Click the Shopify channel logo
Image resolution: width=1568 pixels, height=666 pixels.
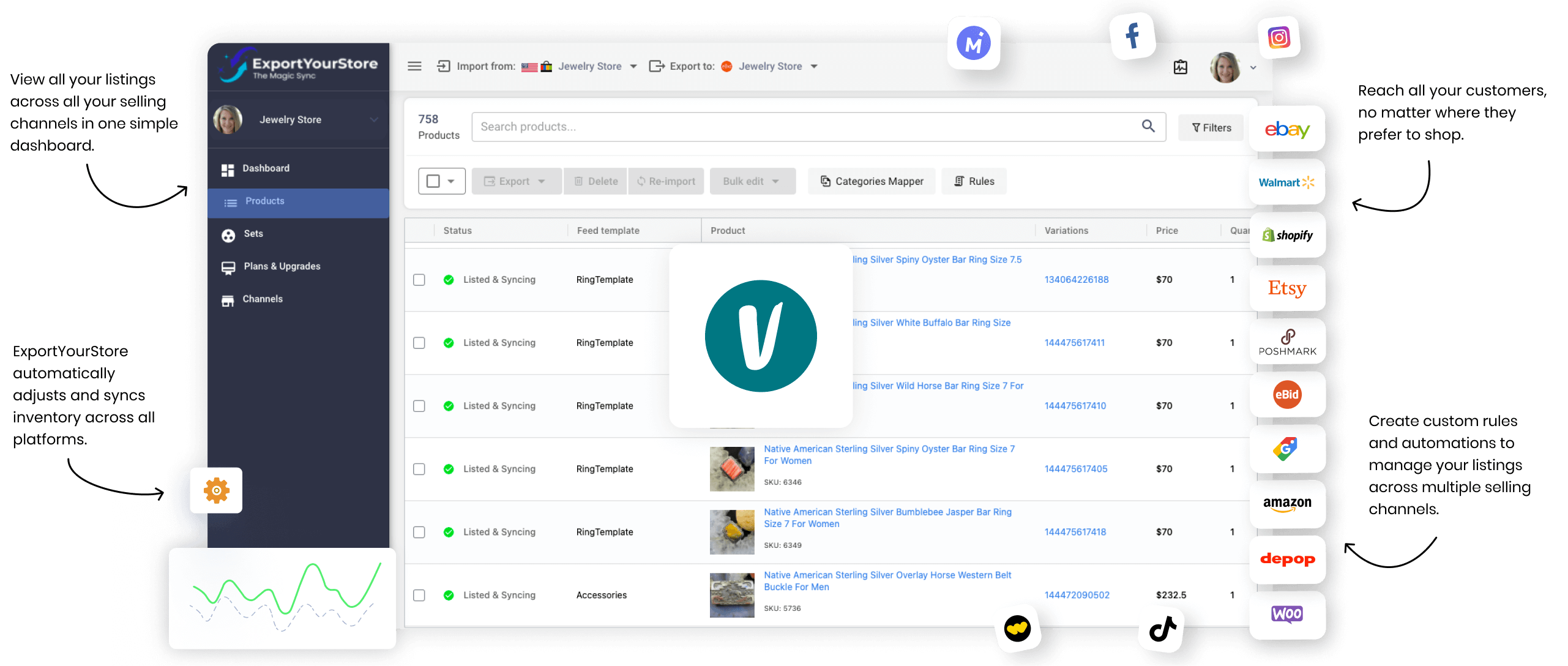(1286, 235)
